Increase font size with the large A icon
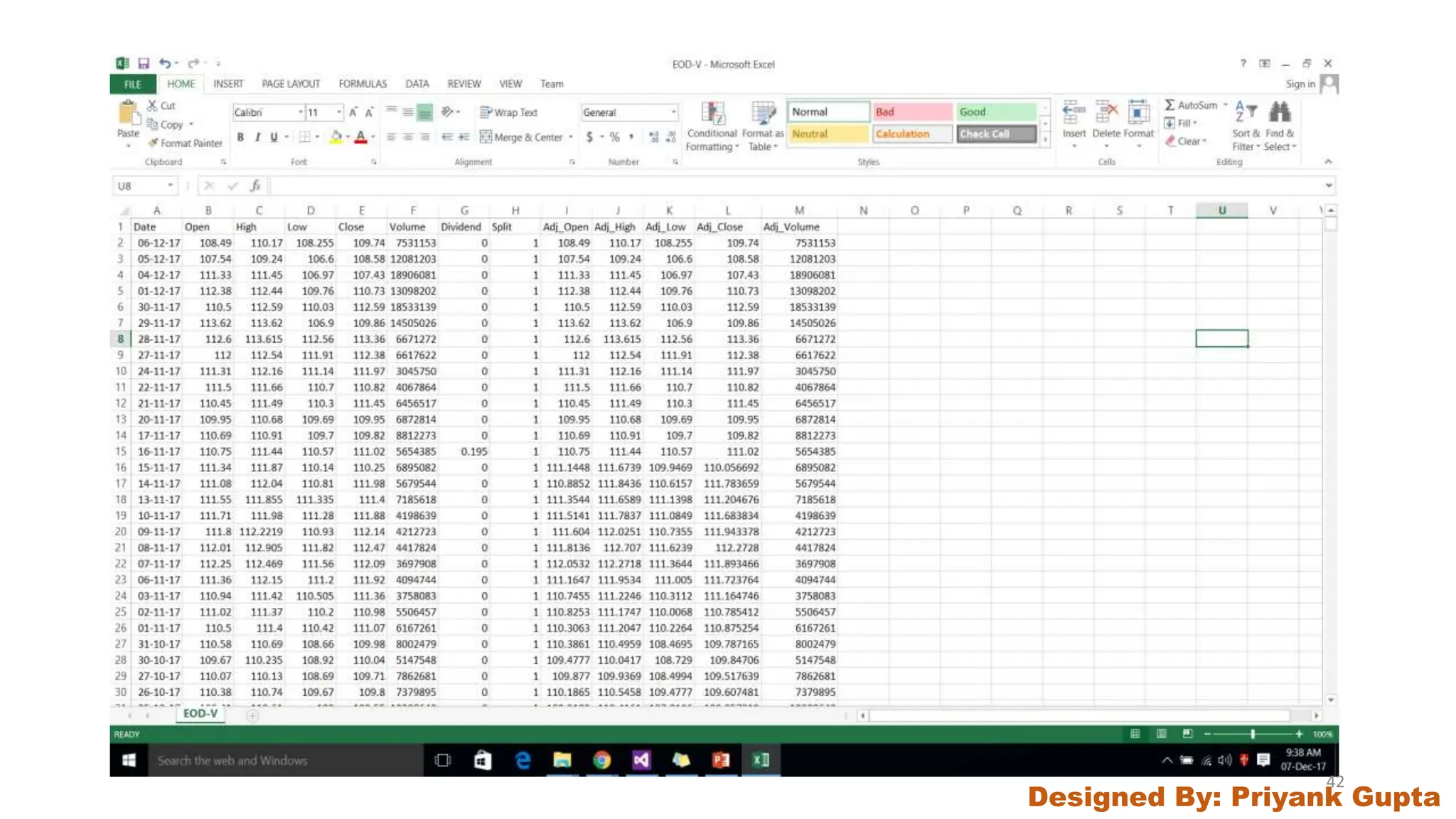1456x819 pixels. tap(353, 112)
